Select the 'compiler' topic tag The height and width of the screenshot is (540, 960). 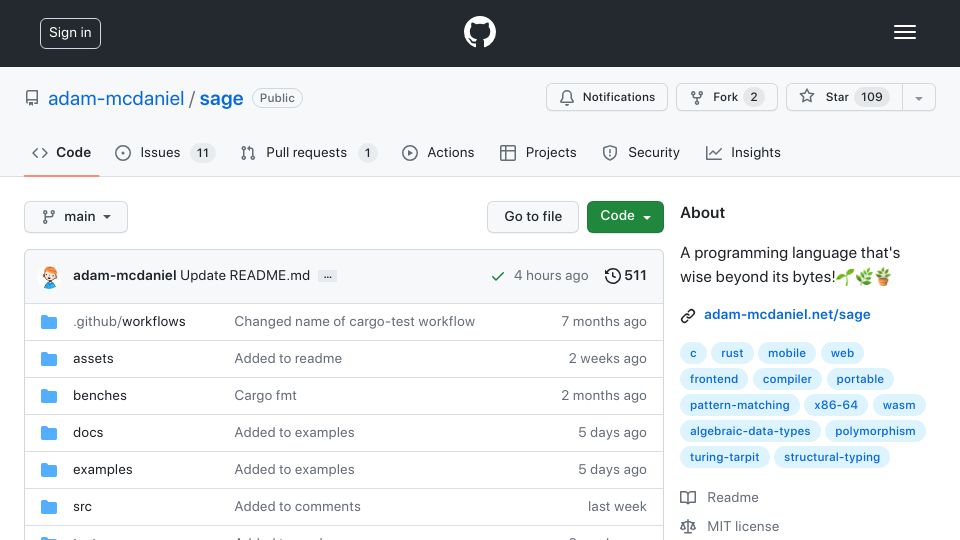(787, 379)
